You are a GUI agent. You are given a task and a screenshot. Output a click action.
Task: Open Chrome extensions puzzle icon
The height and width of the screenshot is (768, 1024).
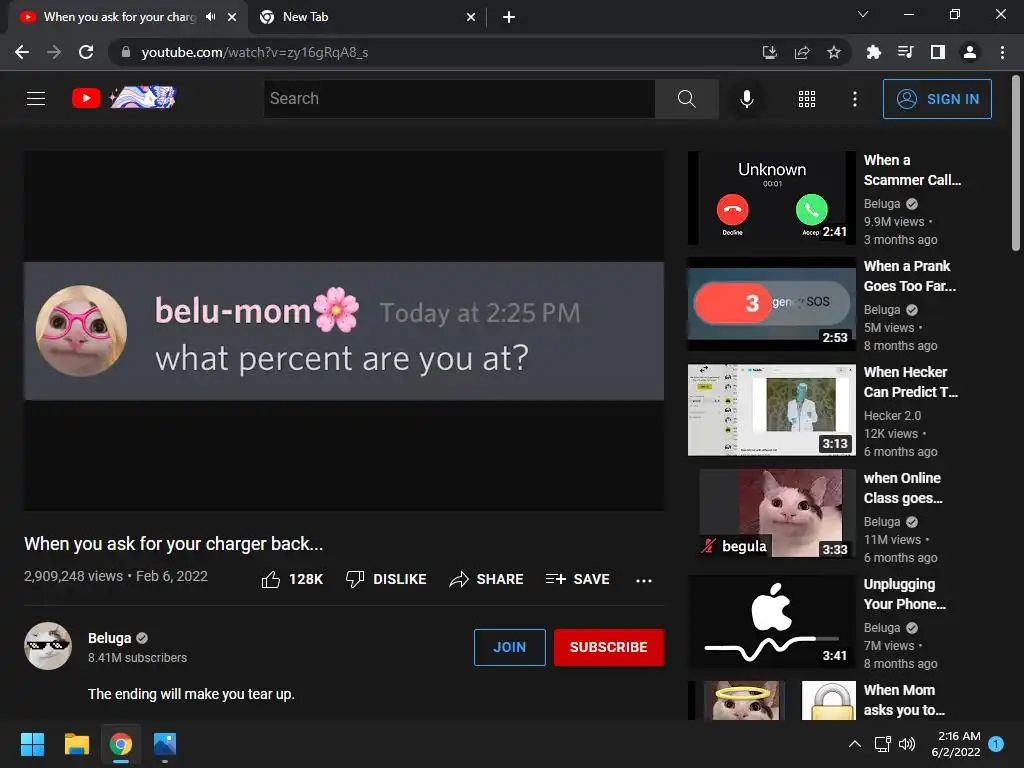[873, 52]
